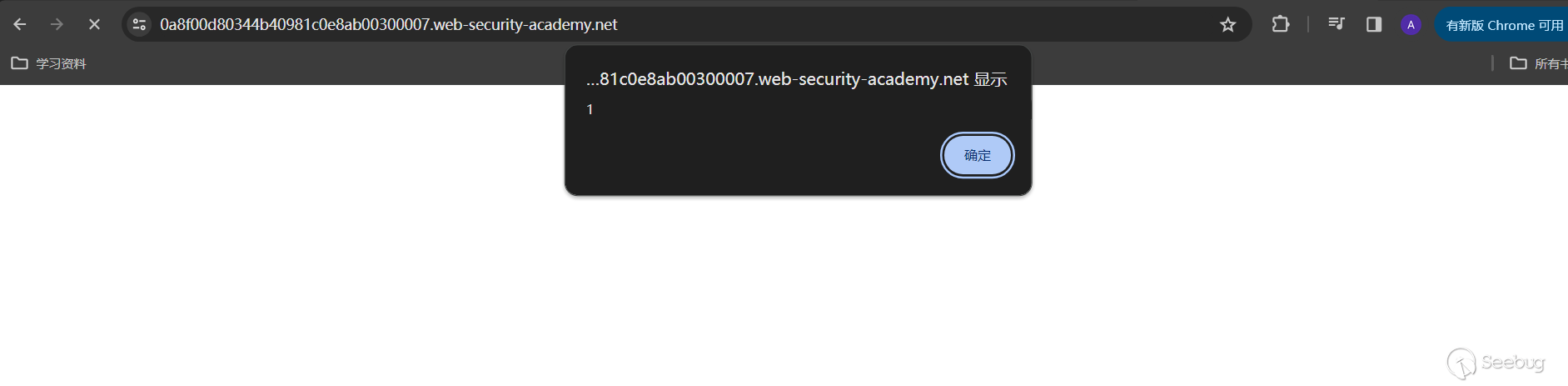Screen dimensions: 1568x386
Task: Click the "有新版 Chrome 可用" update button
Action: coord(1504,25)
